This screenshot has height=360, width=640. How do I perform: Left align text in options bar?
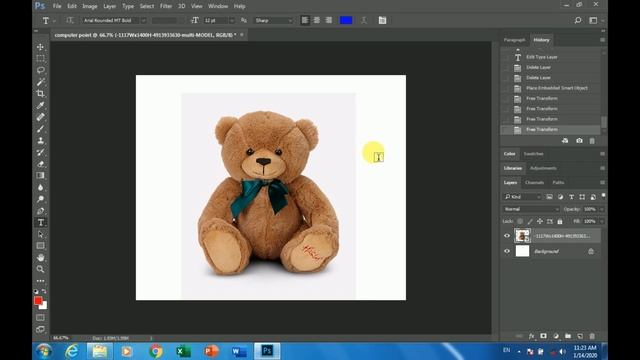305,20
